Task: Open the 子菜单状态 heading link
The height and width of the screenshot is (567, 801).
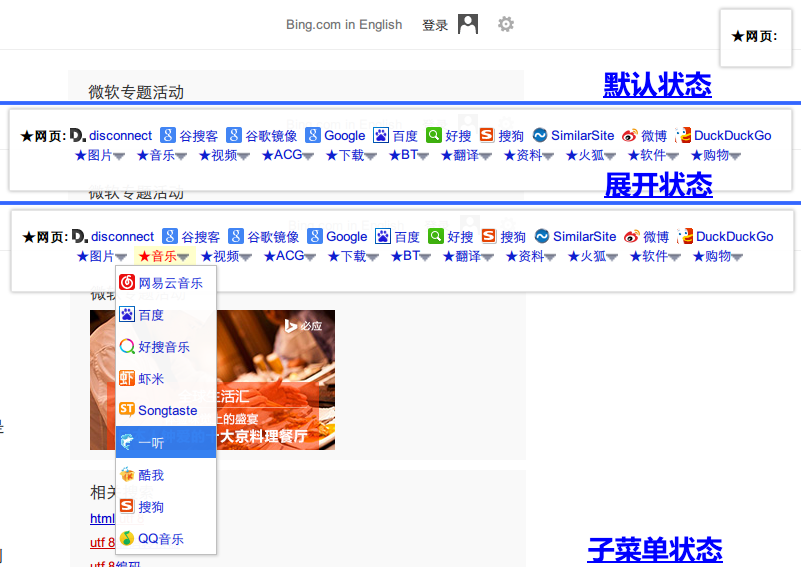Action: (655, 550)
